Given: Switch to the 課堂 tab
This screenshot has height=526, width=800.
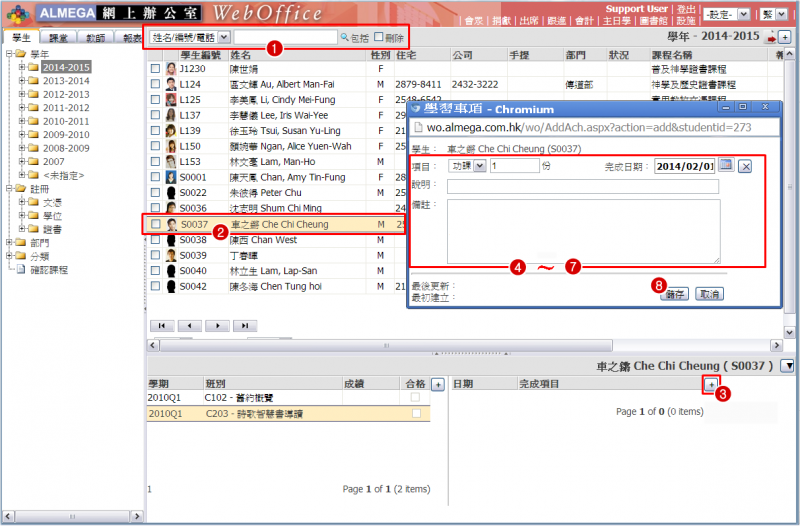Looking at the screenshot, I should [58, 38].
